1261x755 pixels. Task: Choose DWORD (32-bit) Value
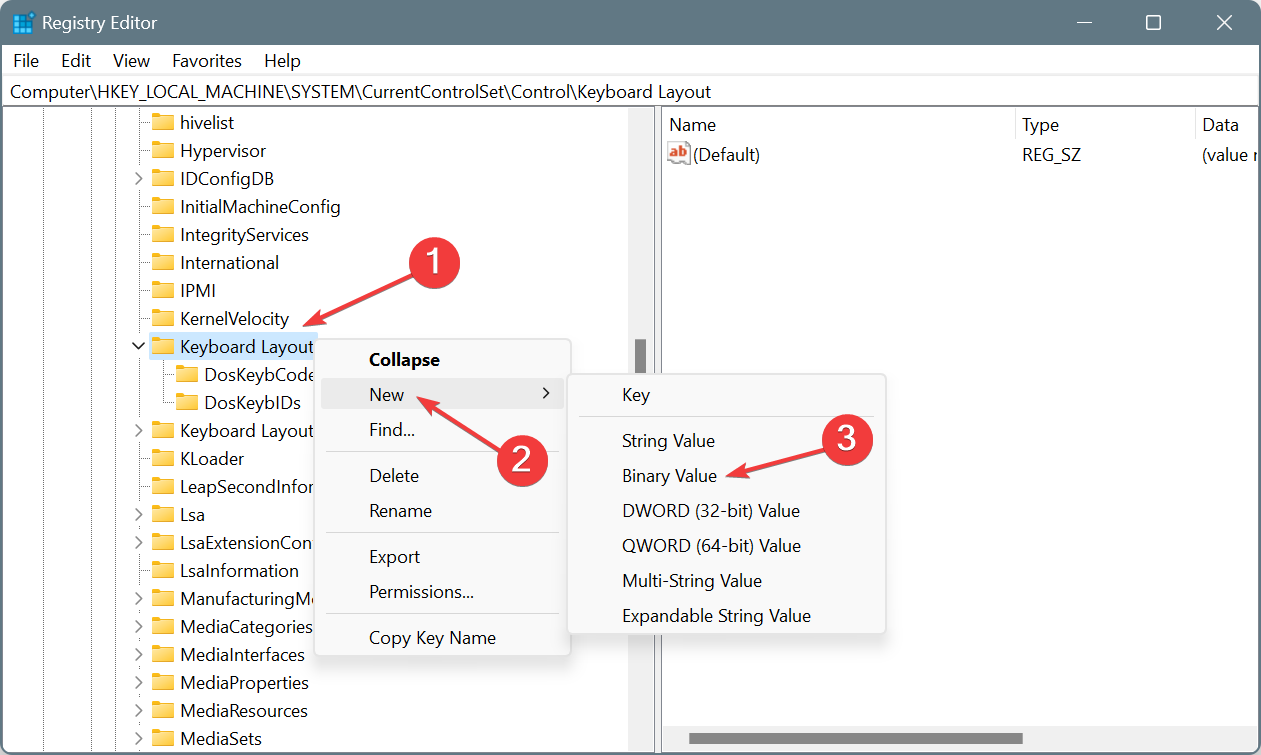pyautogui.click(x=727, y=511)
